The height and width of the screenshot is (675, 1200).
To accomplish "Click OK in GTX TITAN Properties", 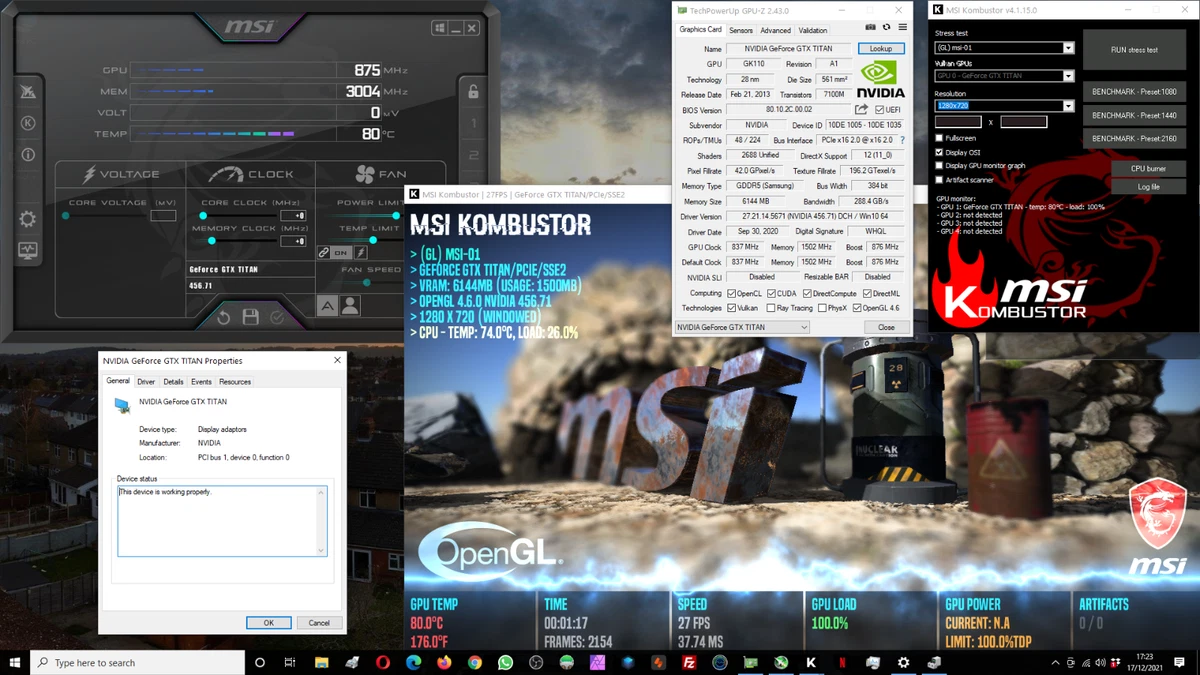I will pos(268,622).
